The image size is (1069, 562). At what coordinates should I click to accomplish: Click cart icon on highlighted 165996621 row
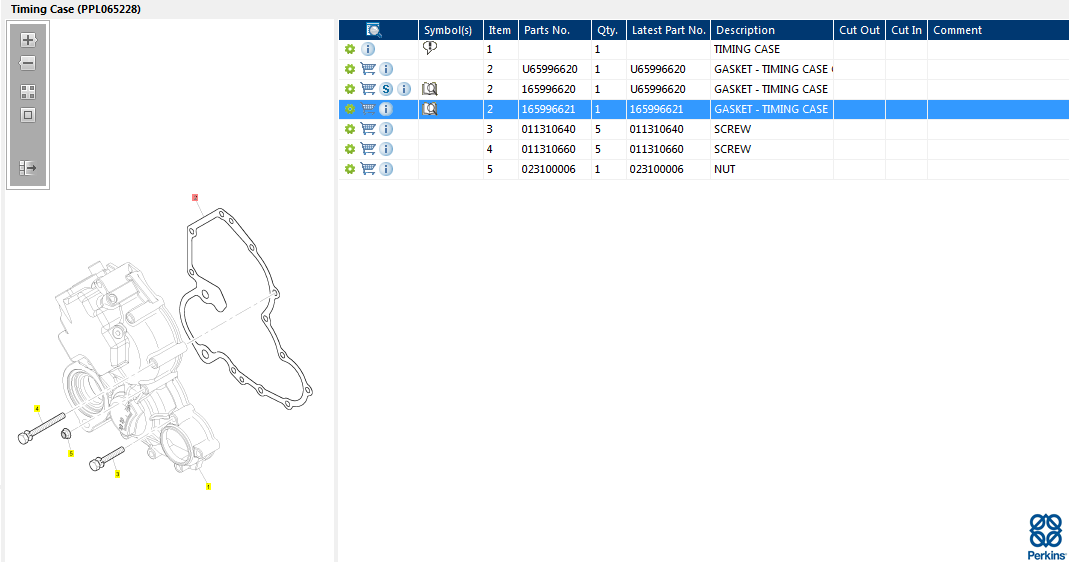tap(368, 108)
